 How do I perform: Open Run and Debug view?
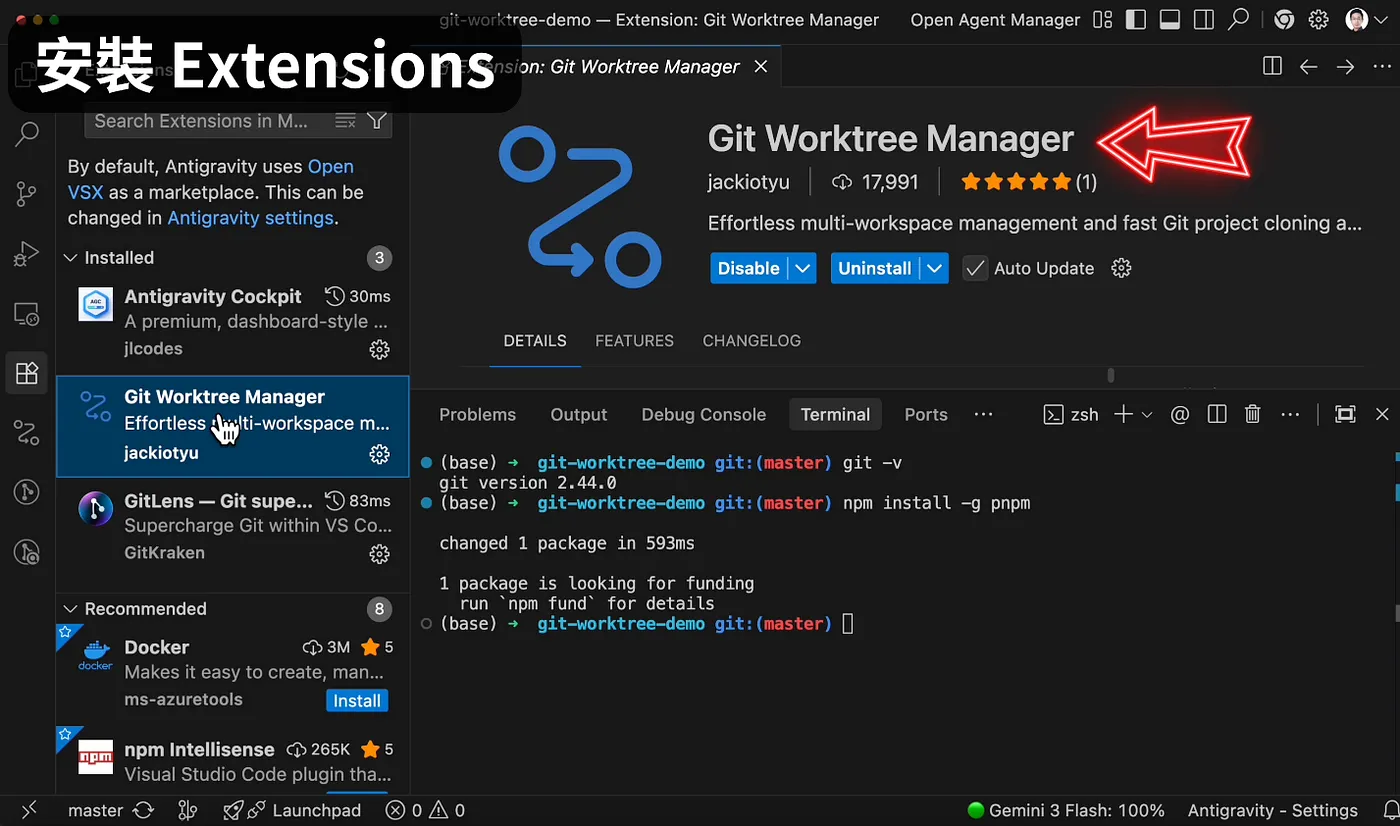[27, 254]
